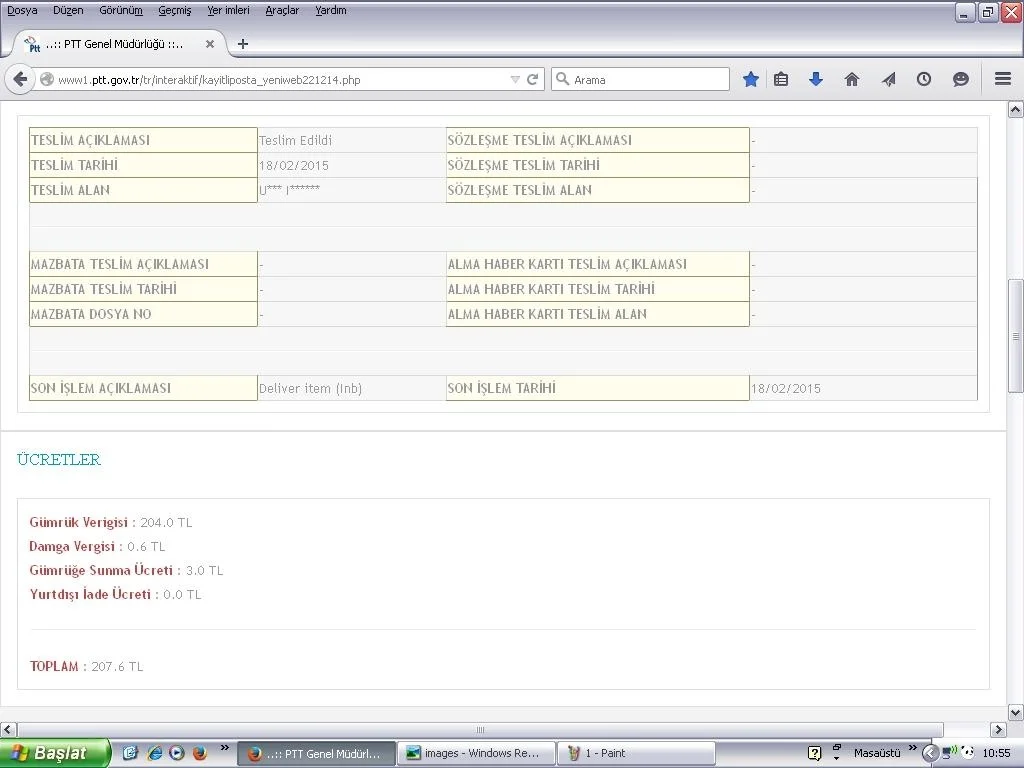Expand hidden quick launch icons chevron
The image size is (1024, 768).
click(x=225, y=748)
